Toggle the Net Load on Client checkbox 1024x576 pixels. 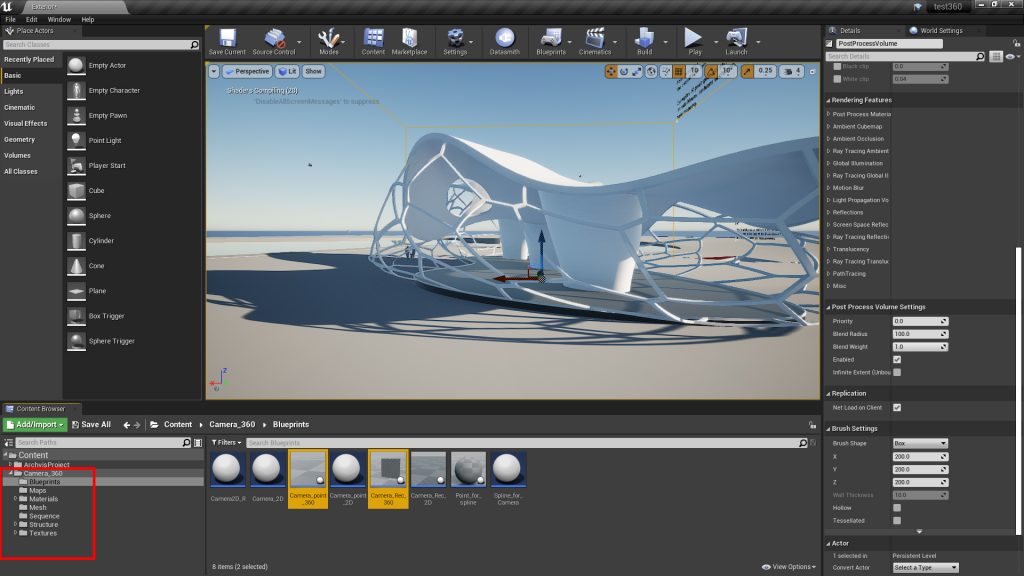(x=897, y=408)
